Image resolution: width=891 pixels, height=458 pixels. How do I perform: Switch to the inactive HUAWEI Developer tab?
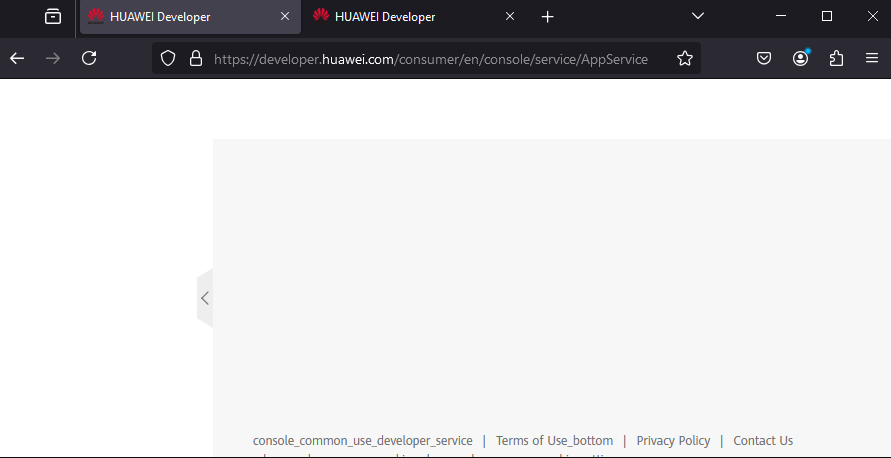pyautogui.click(x=400, y=17)
